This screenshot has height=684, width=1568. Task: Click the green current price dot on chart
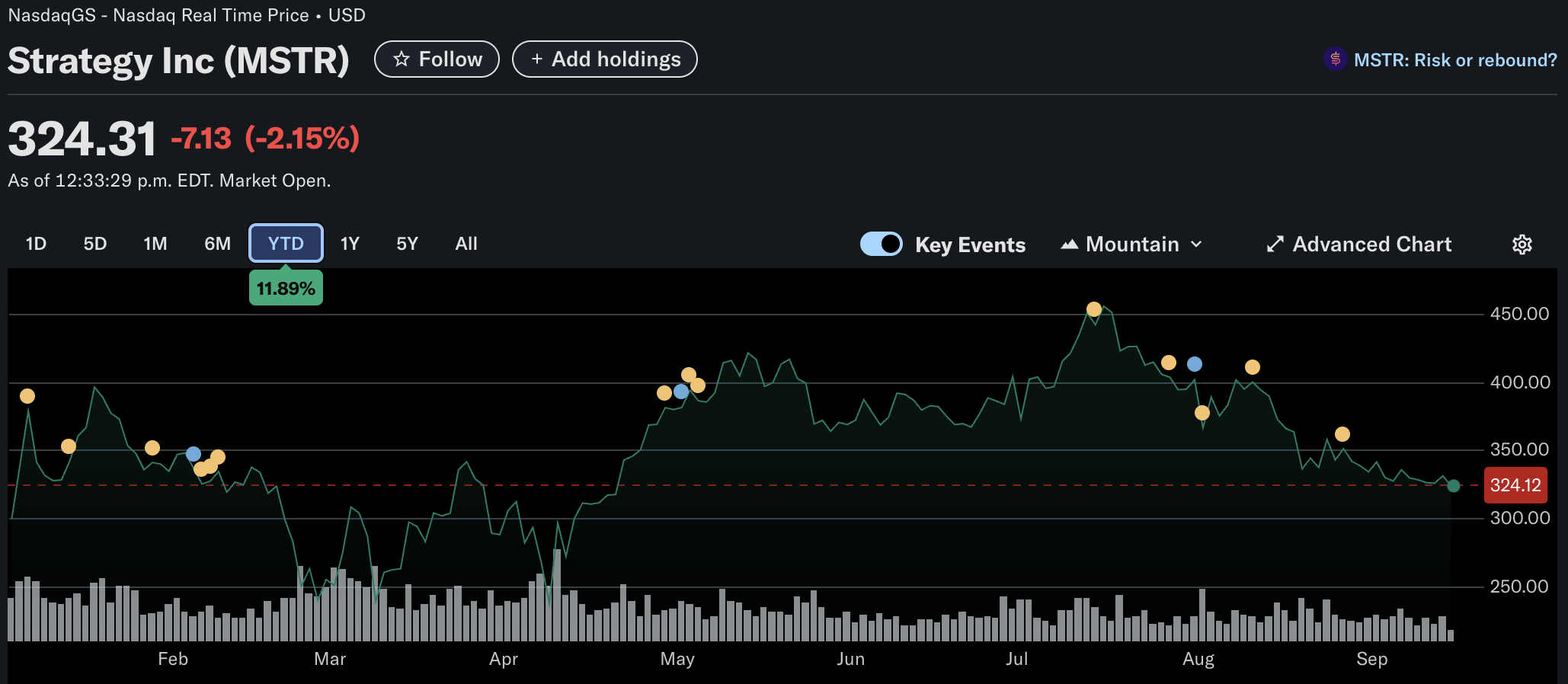pos(1453,486)
